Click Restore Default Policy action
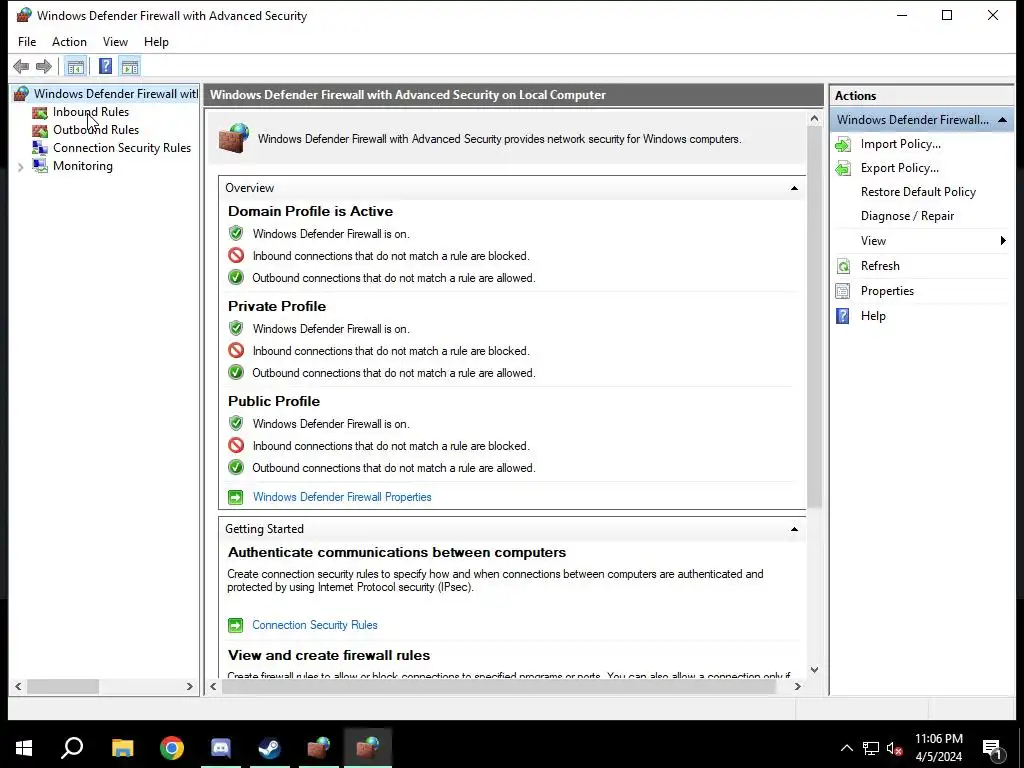The image size is (1024, 768). (918, 192)
